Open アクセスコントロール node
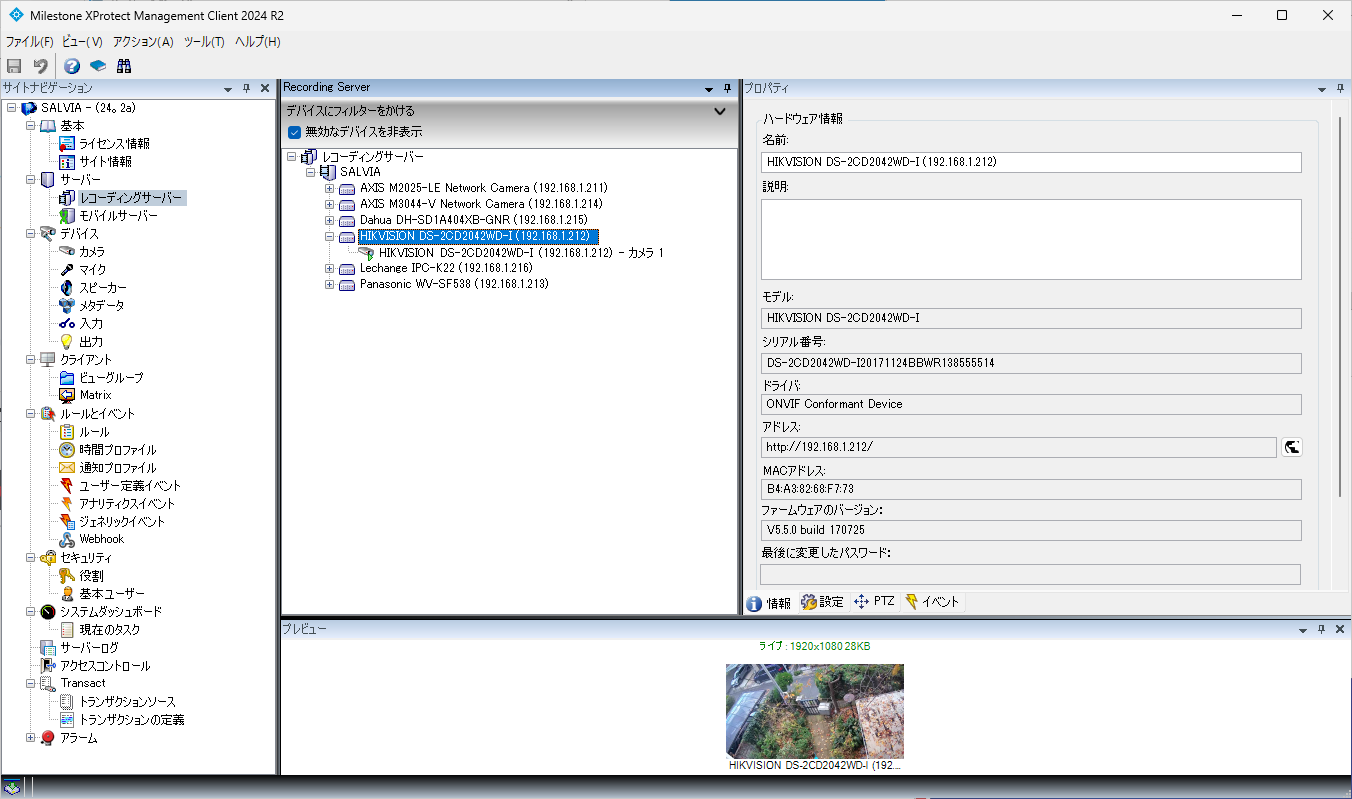Screen dimensions: 1352x799 click(105, 666)
